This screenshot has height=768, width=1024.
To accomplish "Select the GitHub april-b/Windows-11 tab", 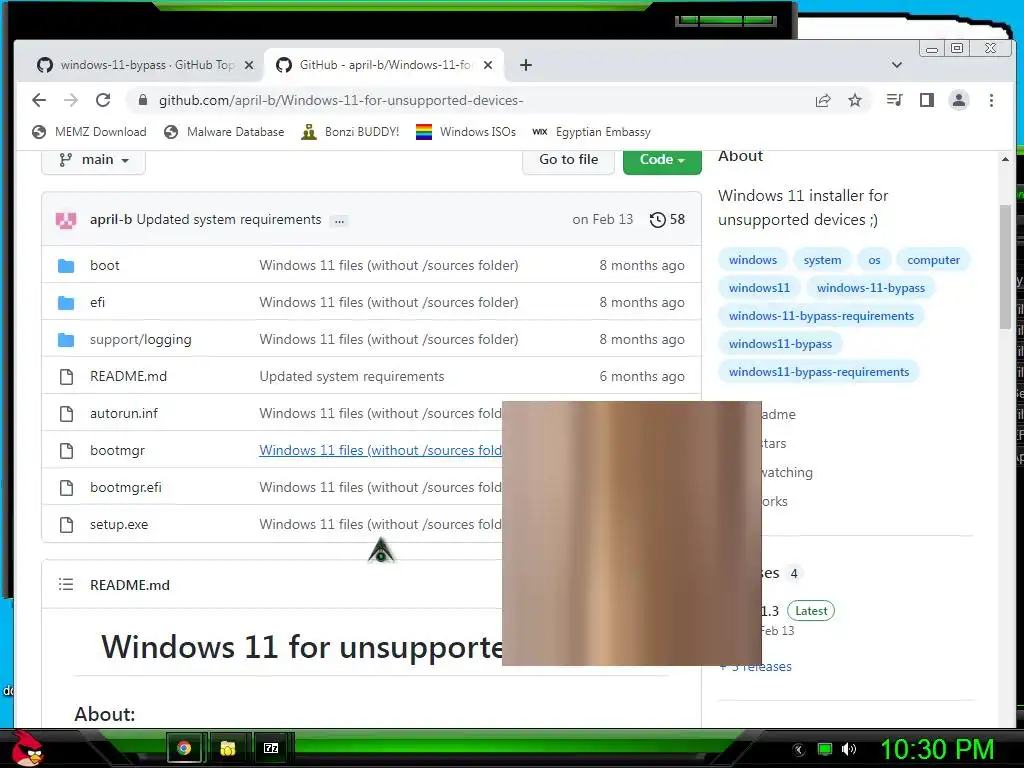I will click(384, 65).
